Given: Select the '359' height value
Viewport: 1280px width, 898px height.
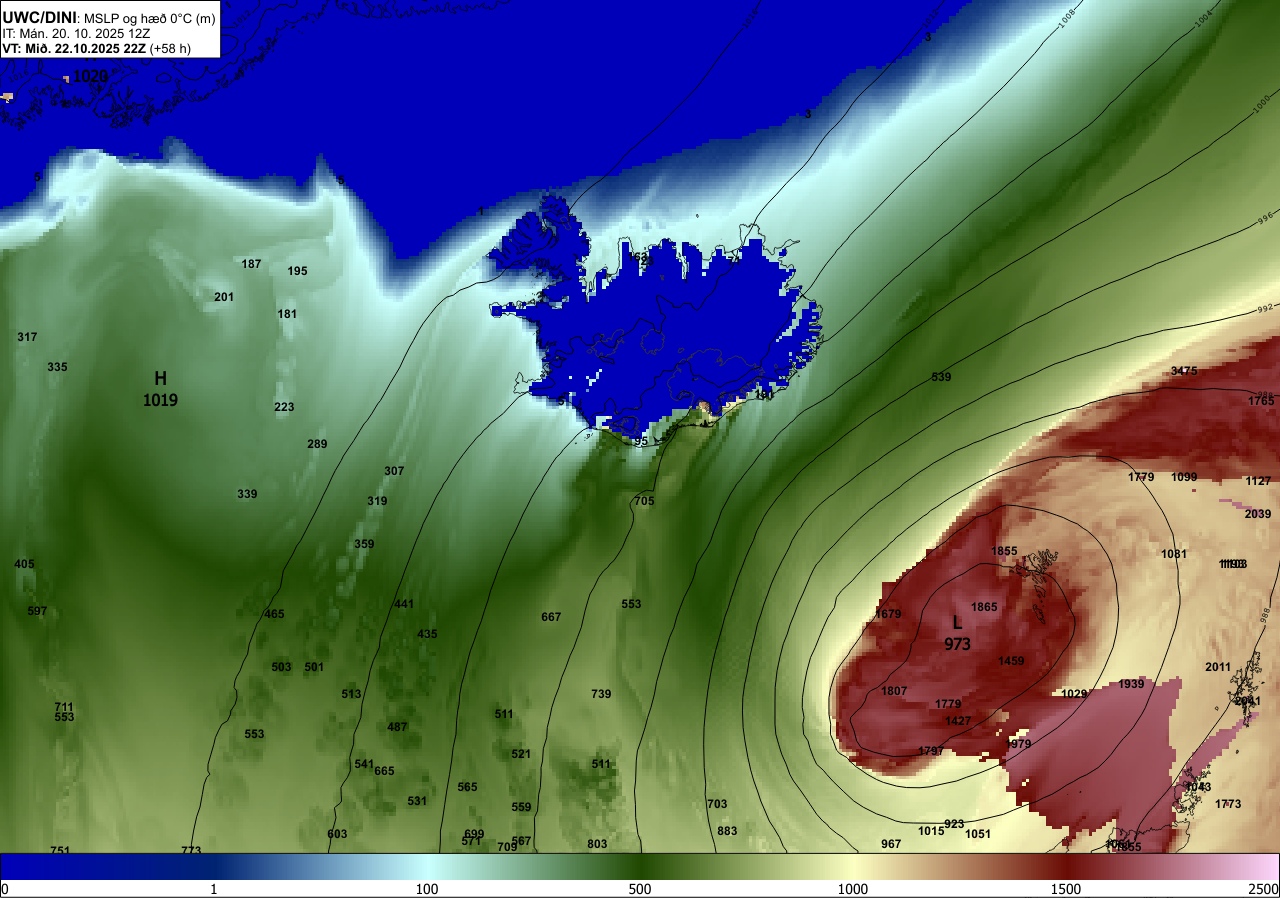Looking at the screenshot, I should [x=364, y=544].
